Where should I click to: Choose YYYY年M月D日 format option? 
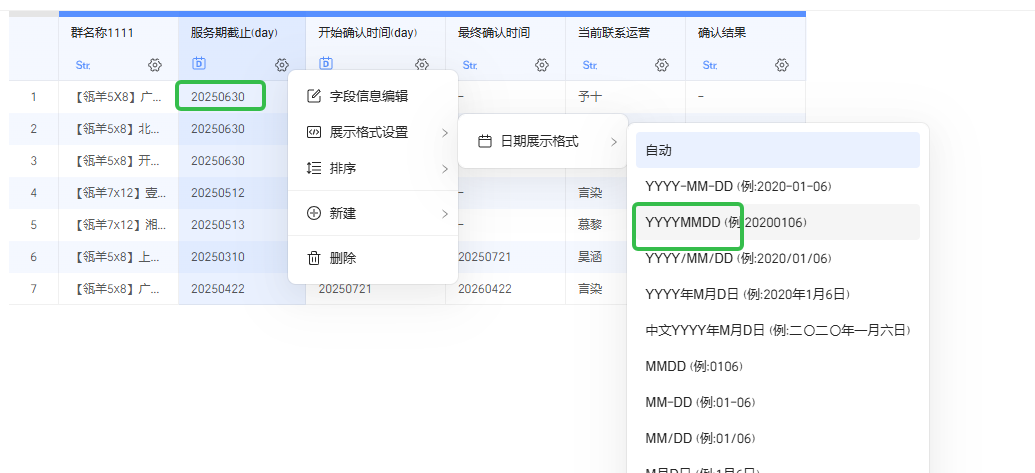pos(748,294)
